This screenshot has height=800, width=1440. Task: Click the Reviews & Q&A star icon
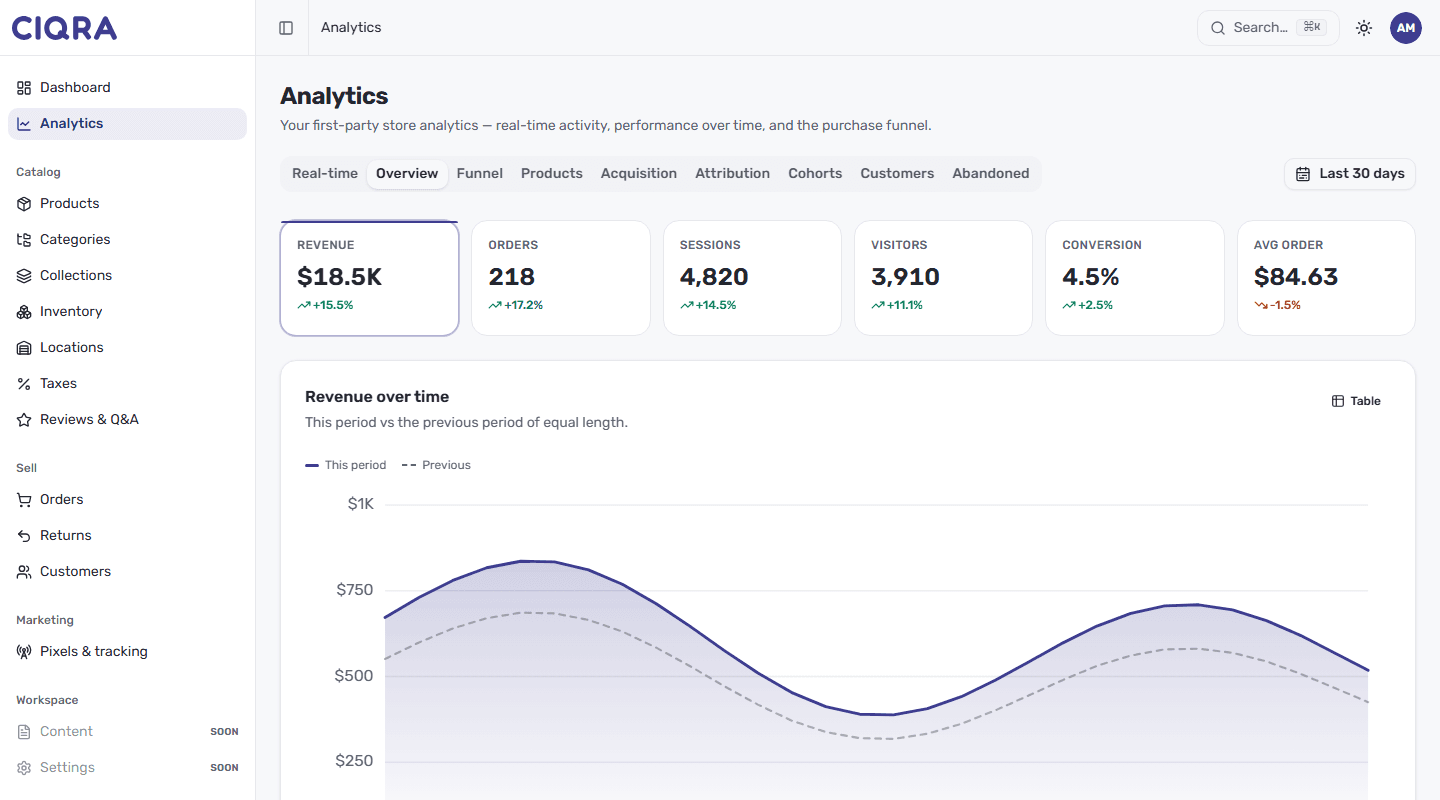point(24,420)
